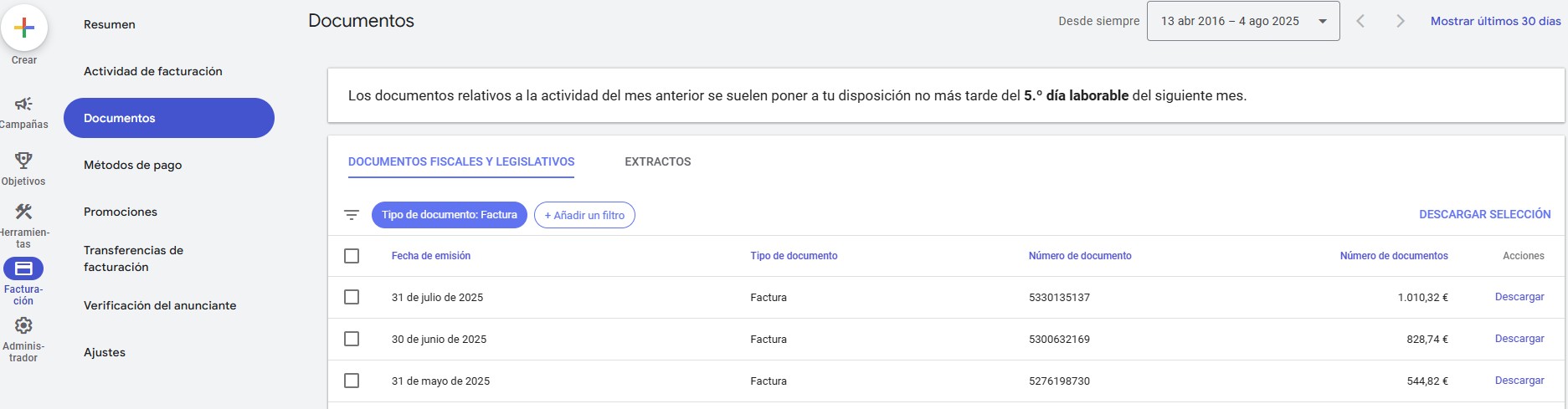Sort by Número de documentos column
The image size is (1568, 409).
[1394, 256]
